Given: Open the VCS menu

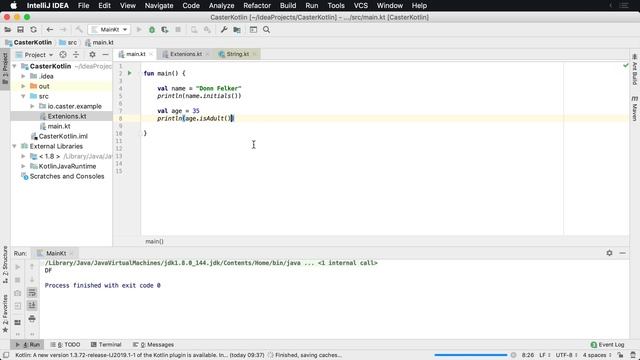Looking at the screenshot, I should click(x=360, y=6).
